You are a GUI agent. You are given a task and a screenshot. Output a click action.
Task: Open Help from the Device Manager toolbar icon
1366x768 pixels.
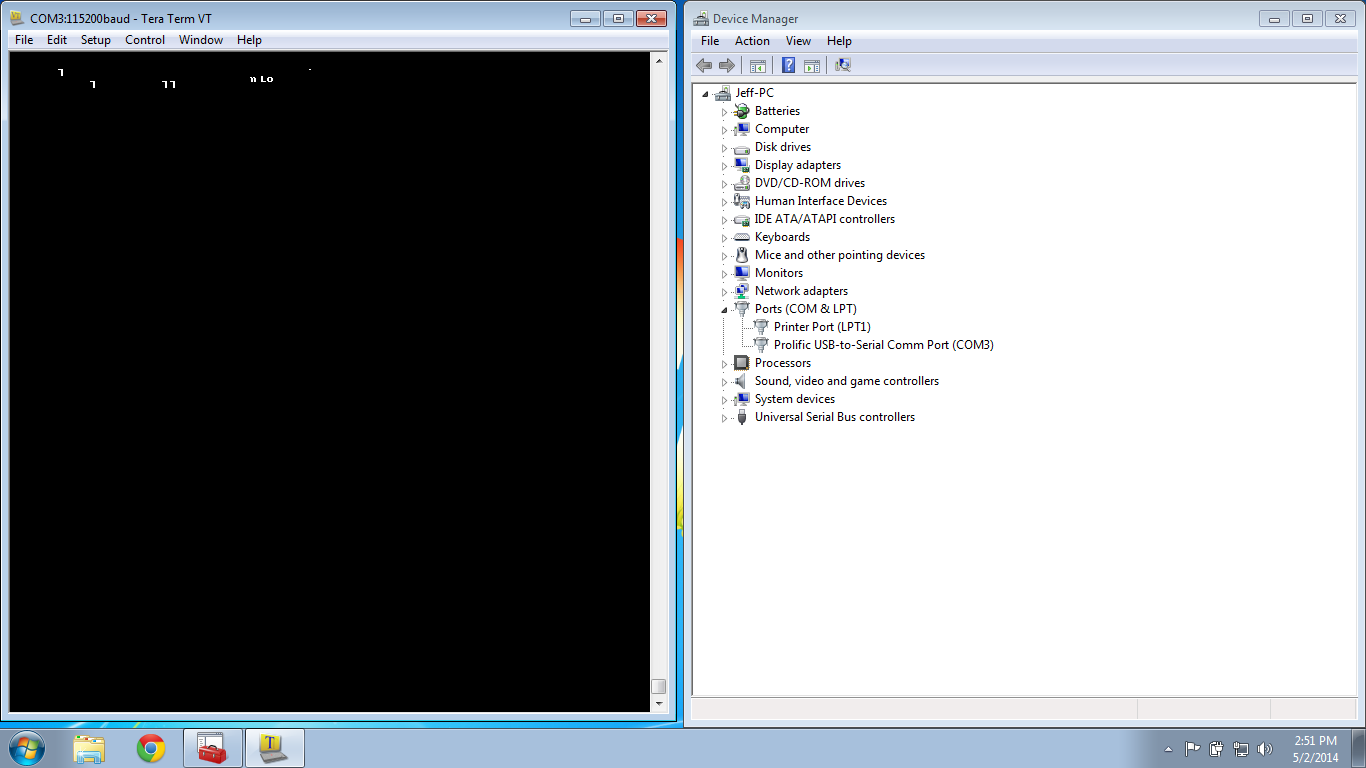click(786, 65)
